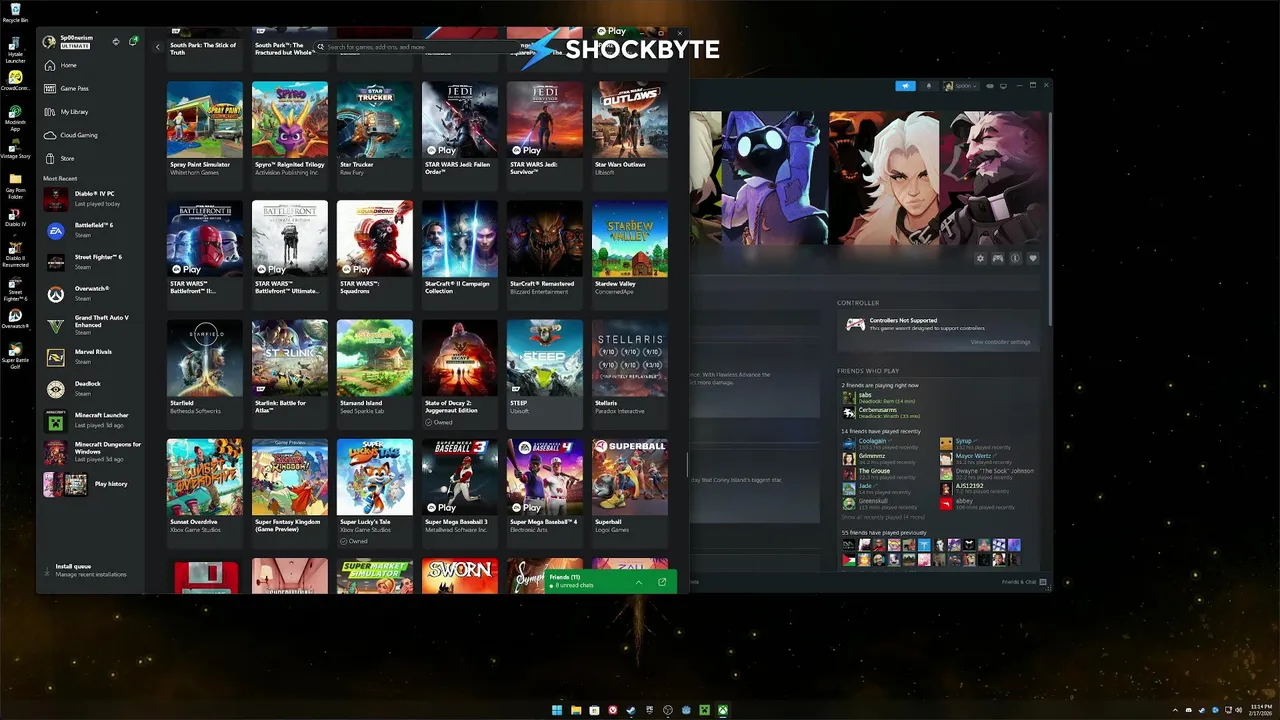The height and width of the screenshot is (720, 1280).
Task: Open Play history in sidebar
Action: 91,484
